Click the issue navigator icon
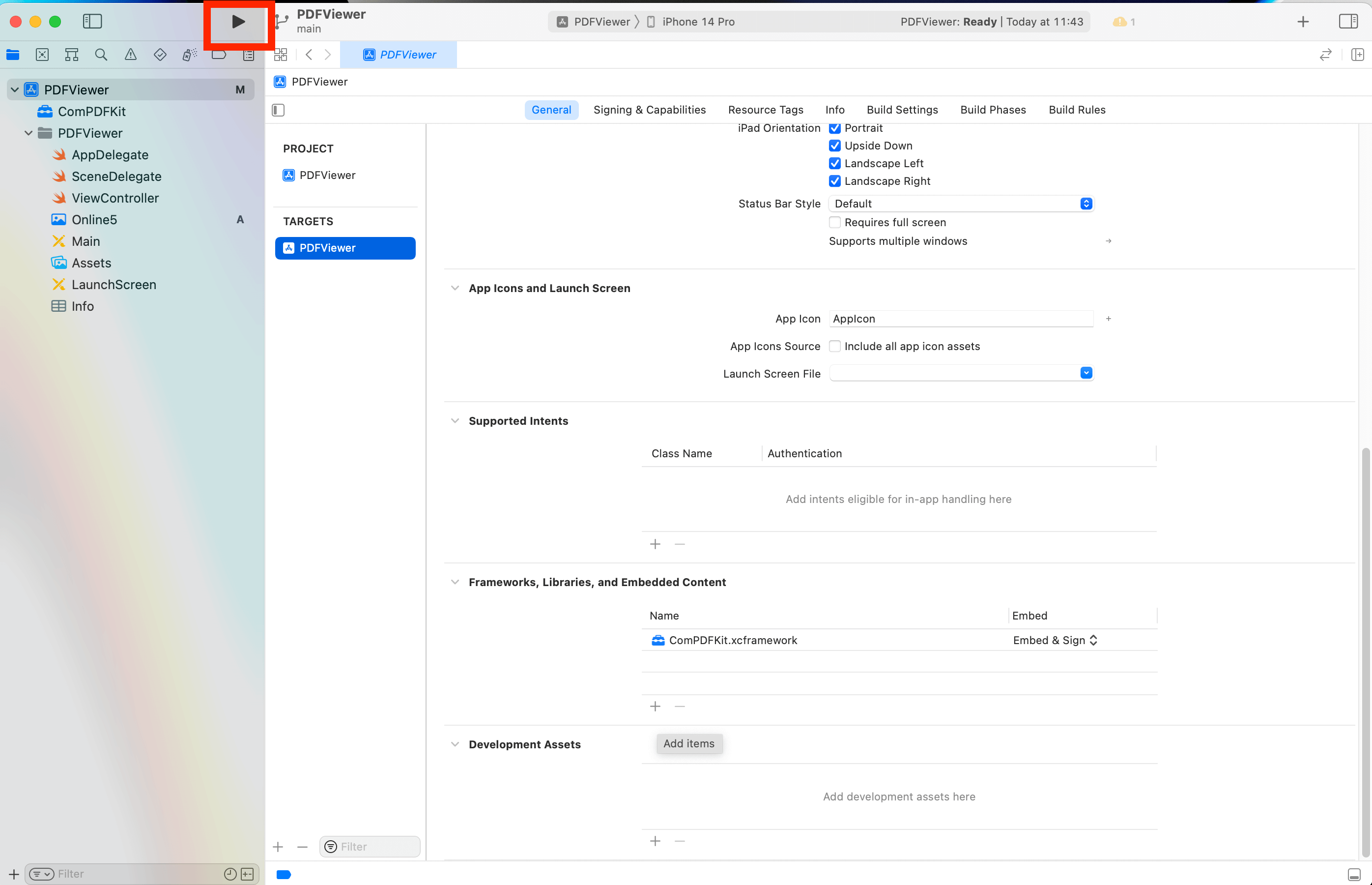Screen dimensions: 1372x885 coord(130,54)
